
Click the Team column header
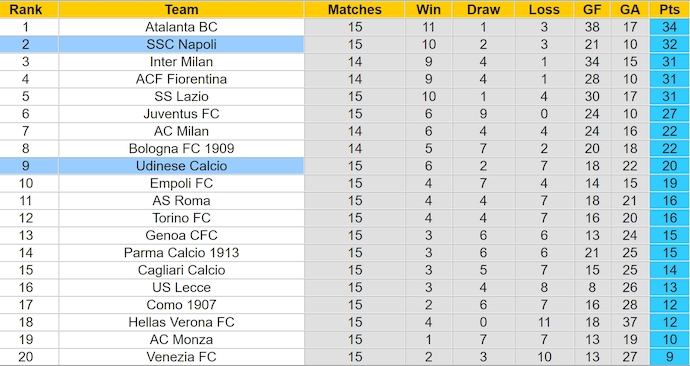click(181, 9)
